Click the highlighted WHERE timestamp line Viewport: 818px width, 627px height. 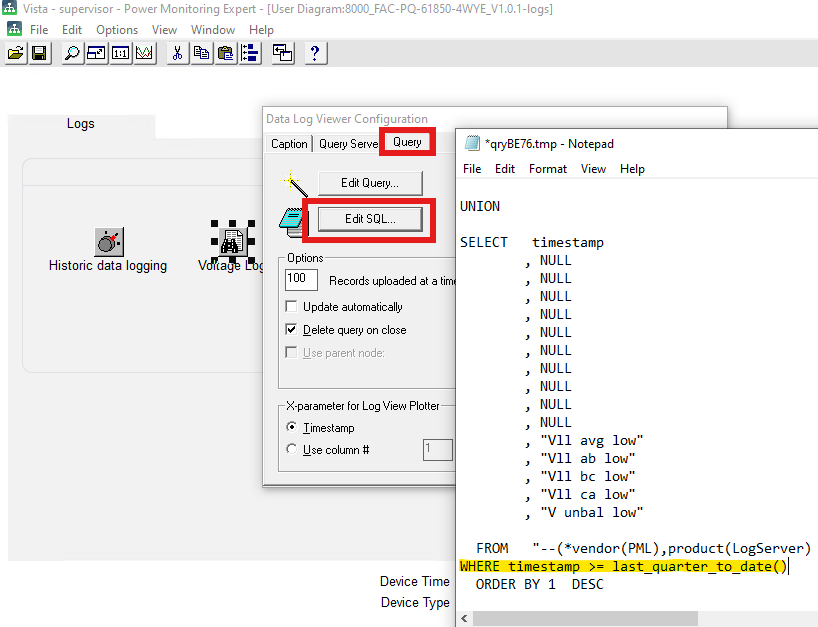point(623,566)
